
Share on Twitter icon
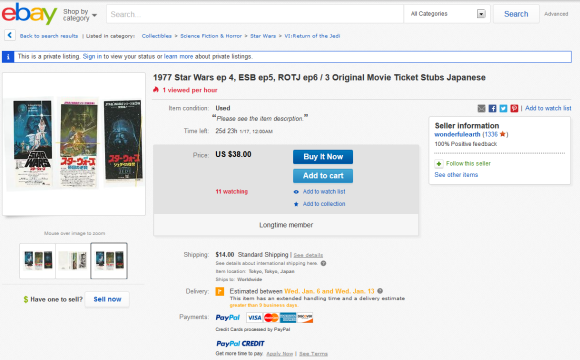(503, 108)
